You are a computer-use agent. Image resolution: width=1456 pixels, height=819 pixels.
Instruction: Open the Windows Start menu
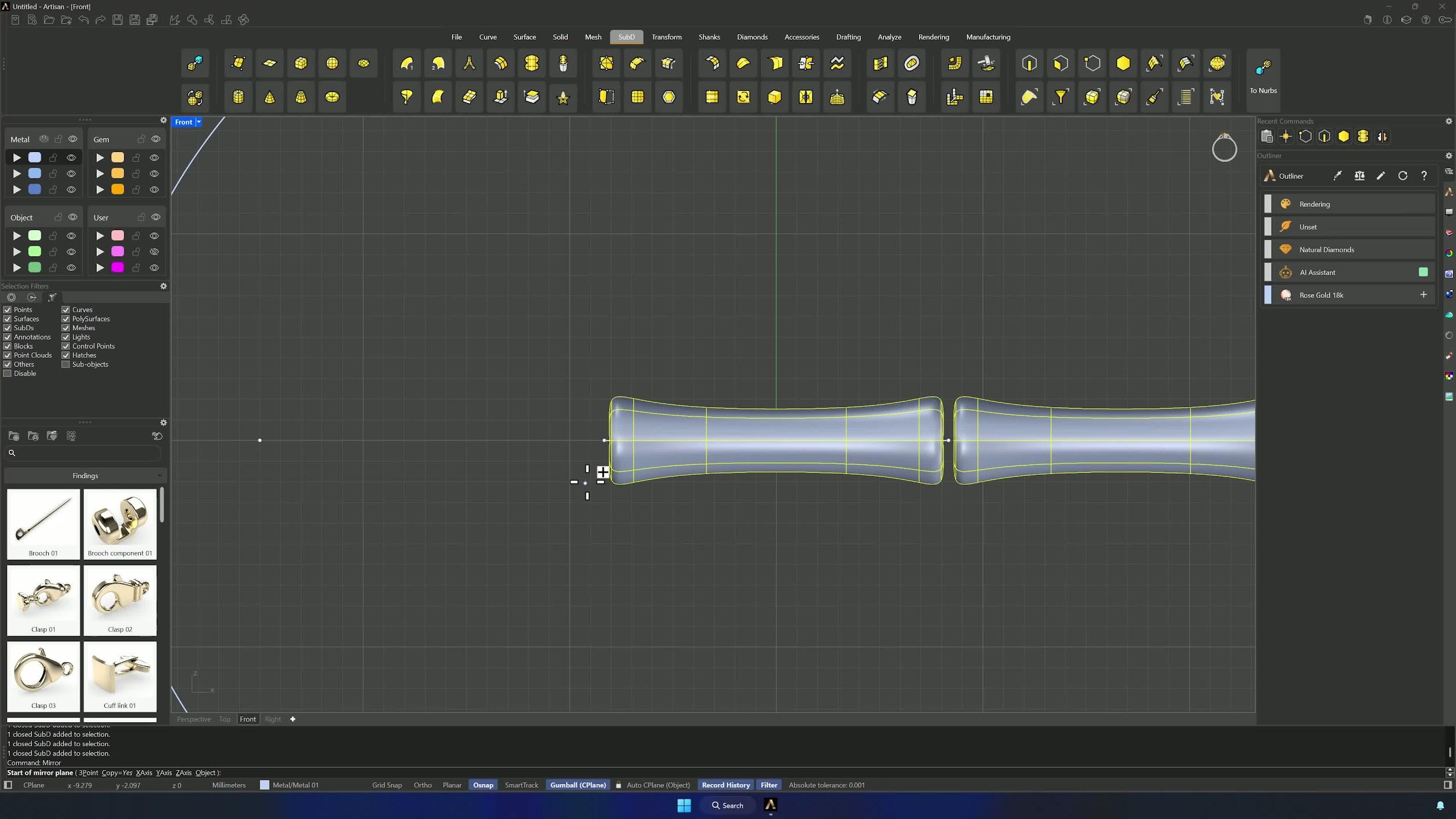pos(684,805)
